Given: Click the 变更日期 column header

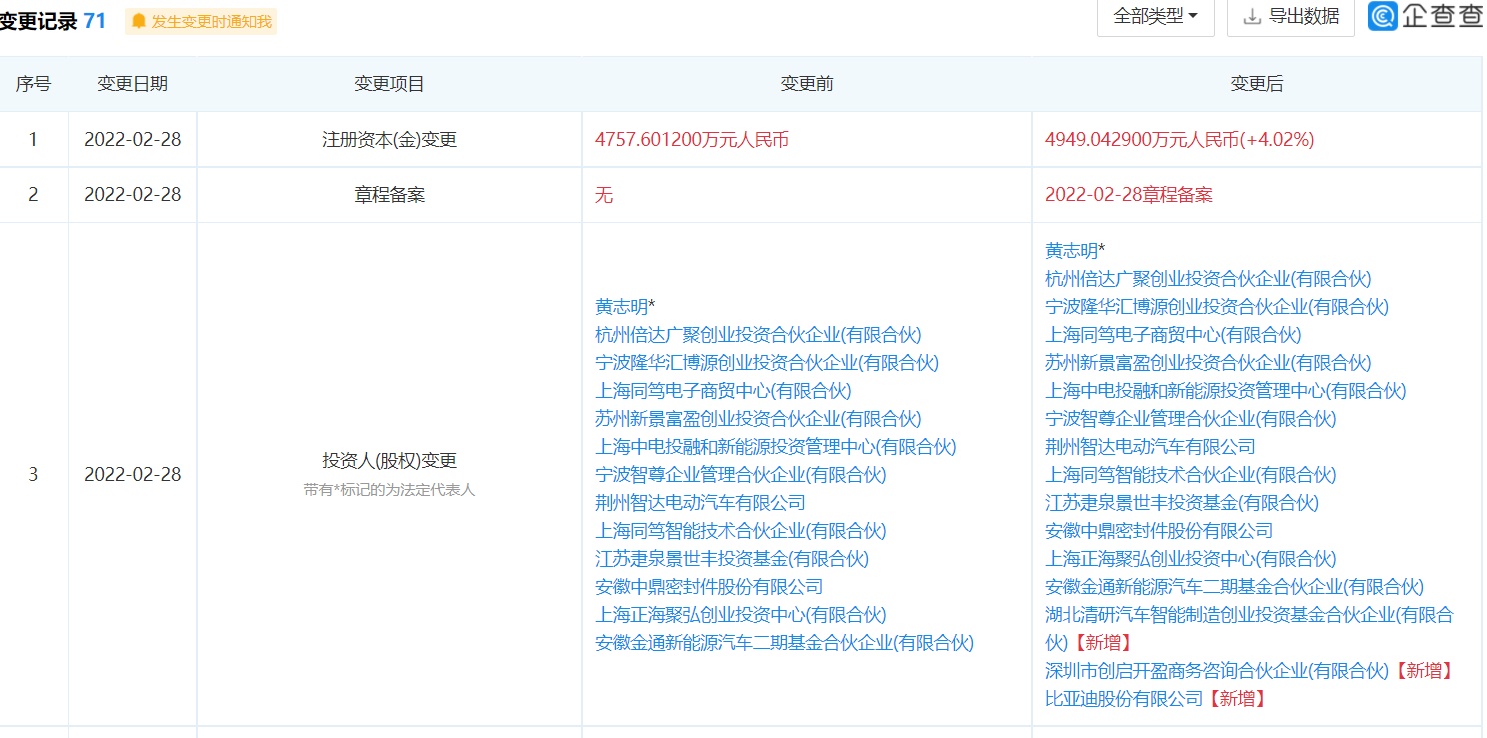Looking at the screenshot, I should click(x=132, y=84).
